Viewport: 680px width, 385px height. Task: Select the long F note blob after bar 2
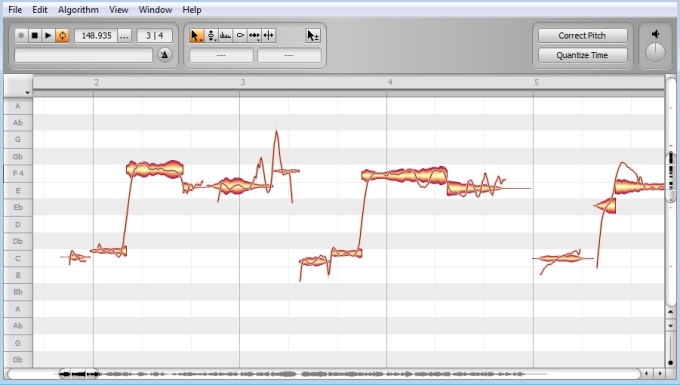[x=155, y=169]
